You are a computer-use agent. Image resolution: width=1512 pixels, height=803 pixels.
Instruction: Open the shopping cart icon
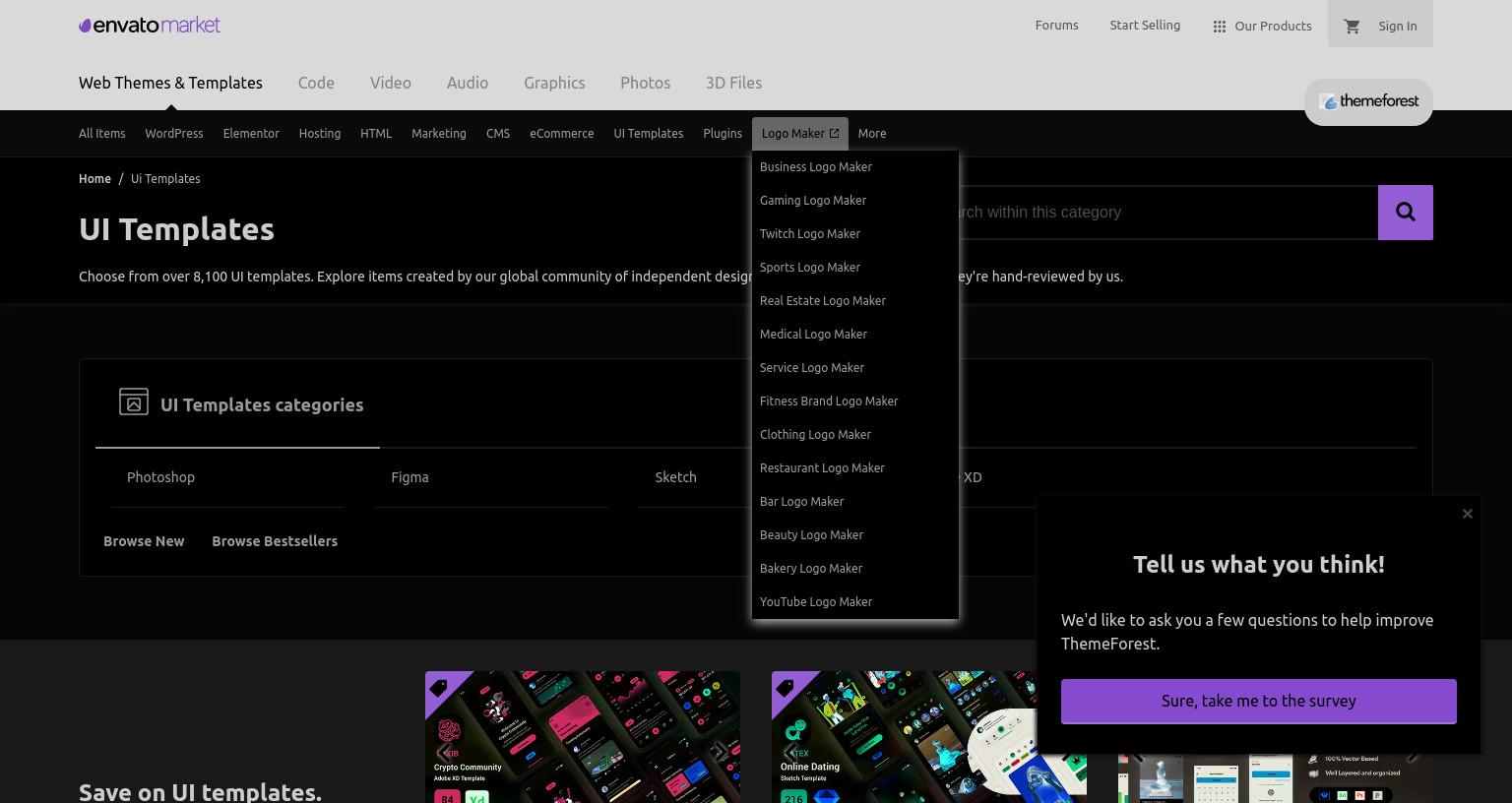click(1352, 26)
